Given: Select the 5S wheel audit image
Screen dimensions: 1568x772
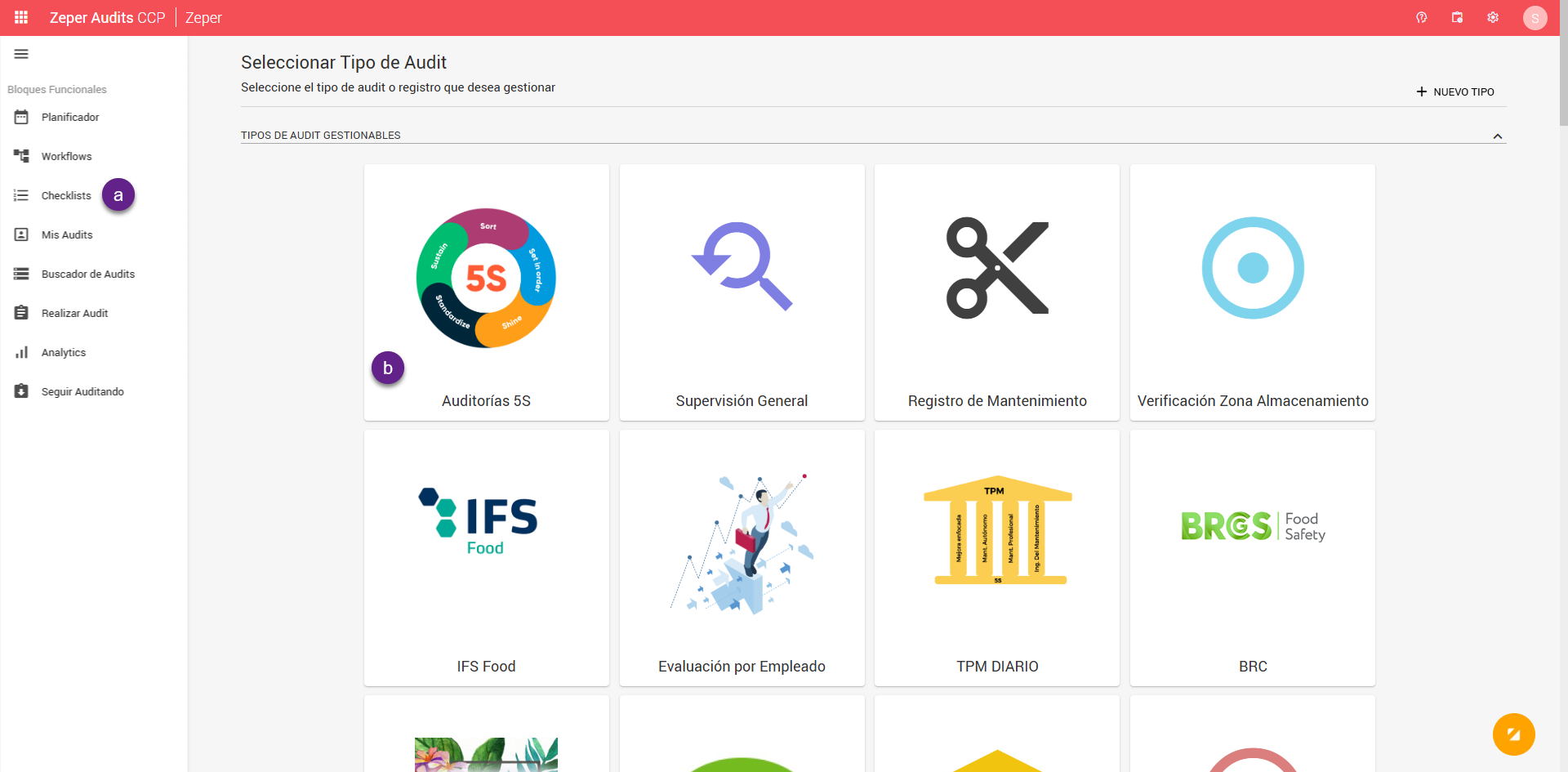Looking at the screenshot, I should click(486, 278).
